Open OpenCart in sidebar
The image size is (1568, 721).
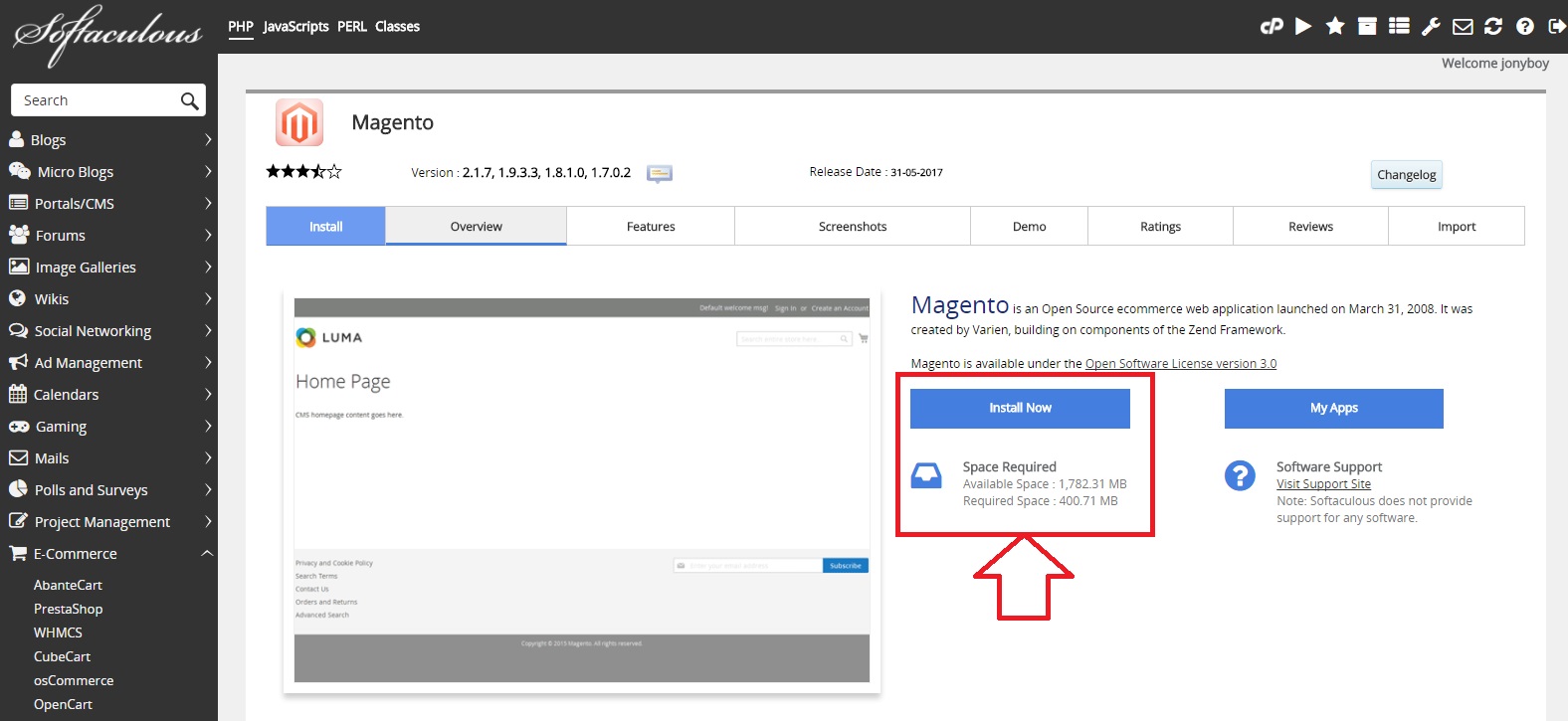pos(63,704)
